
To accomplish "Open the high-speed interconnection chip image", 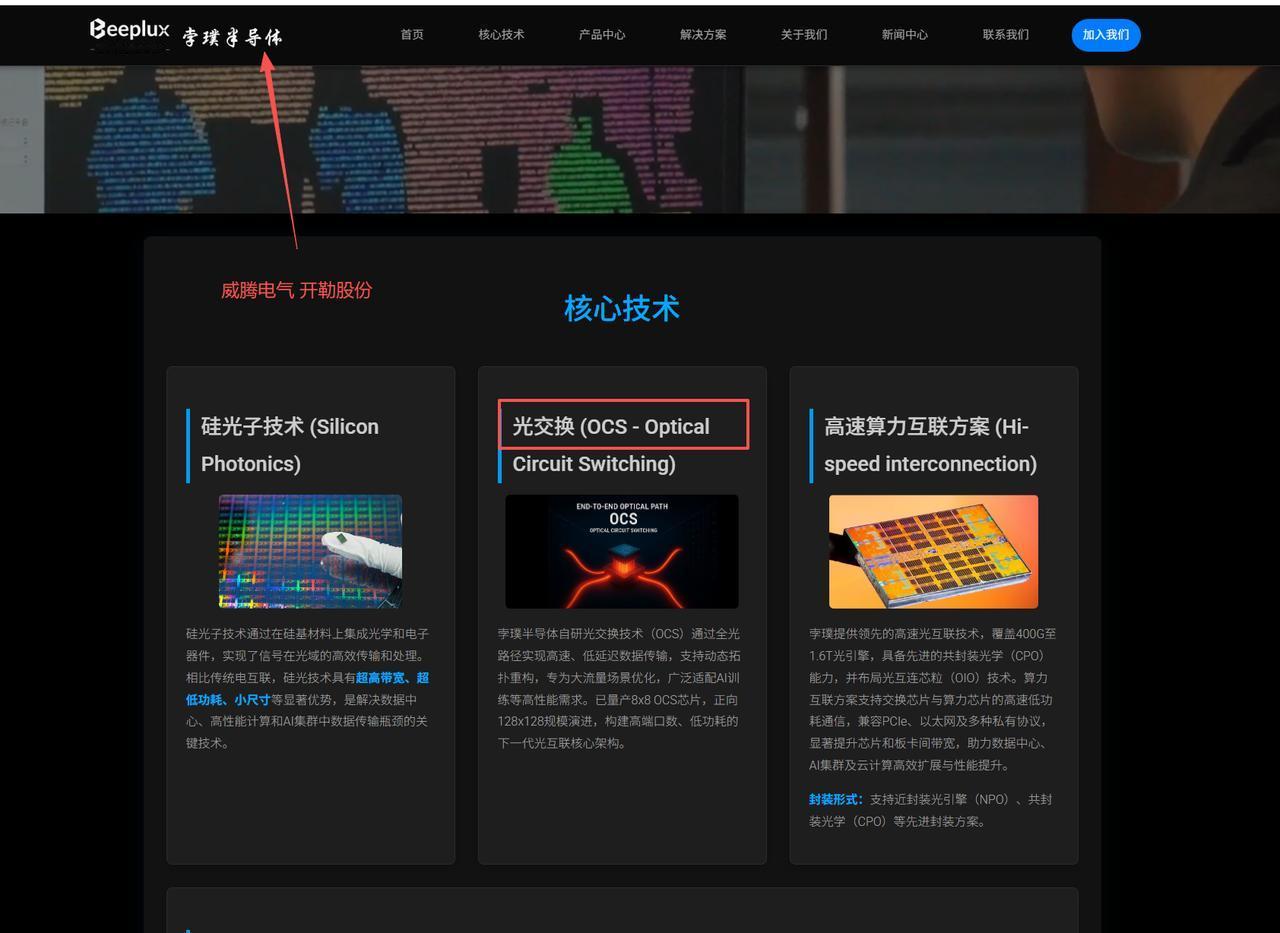I will click(933, 551).
